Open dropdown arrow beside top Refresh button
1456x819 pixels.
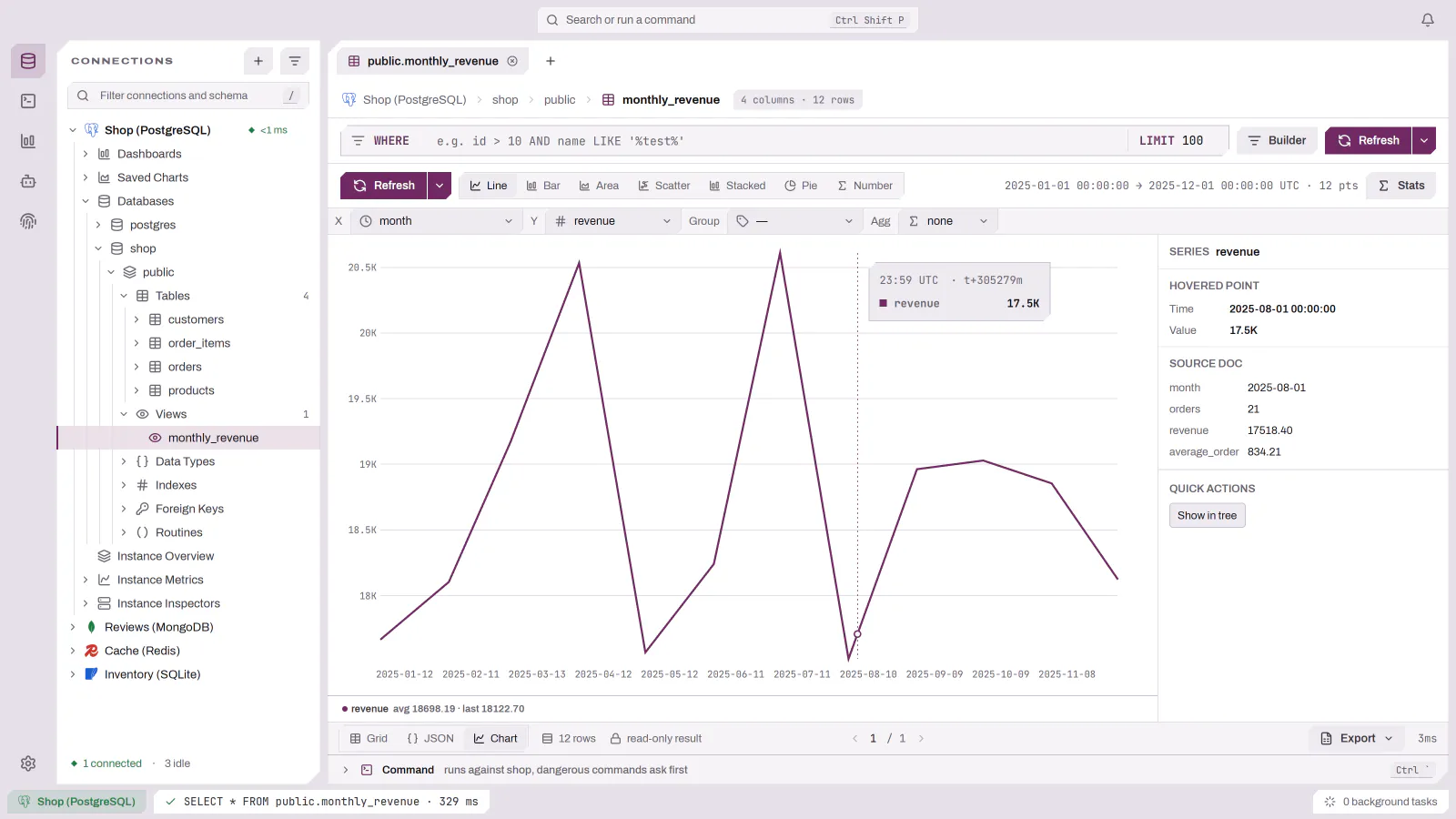[1424, 141]
